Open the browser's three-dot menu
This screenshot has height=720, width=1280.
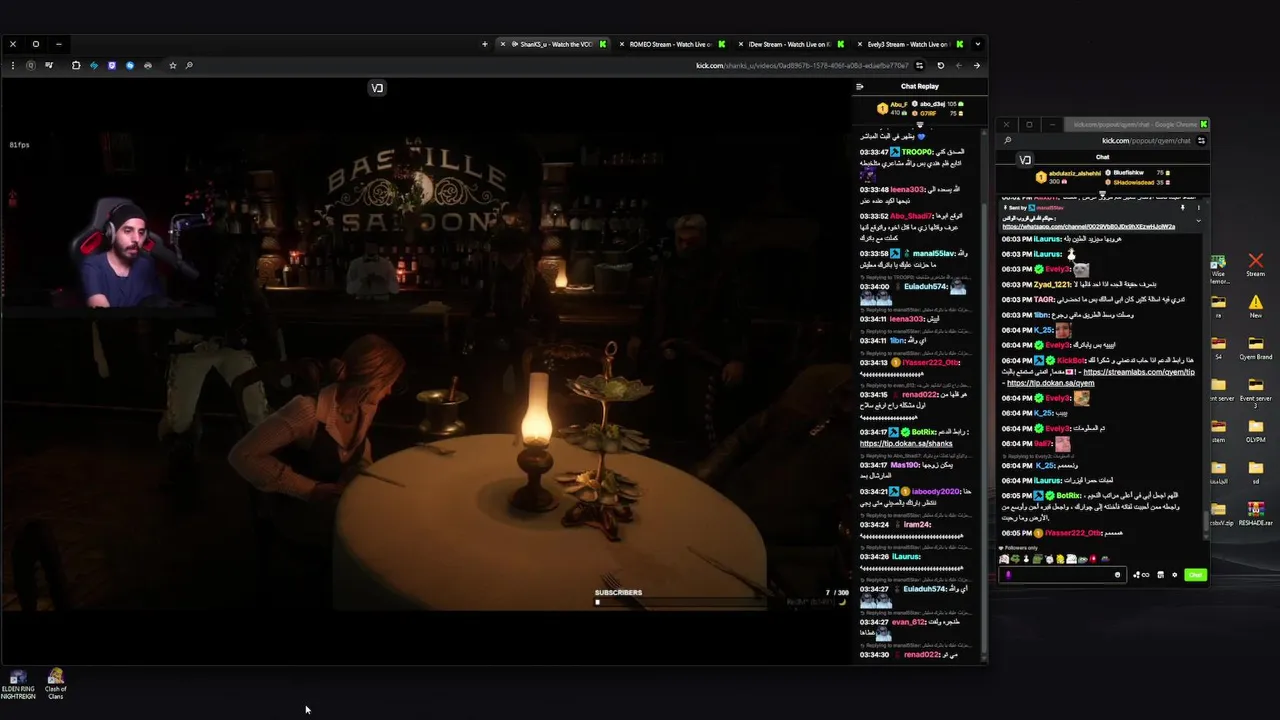point(13,65)
